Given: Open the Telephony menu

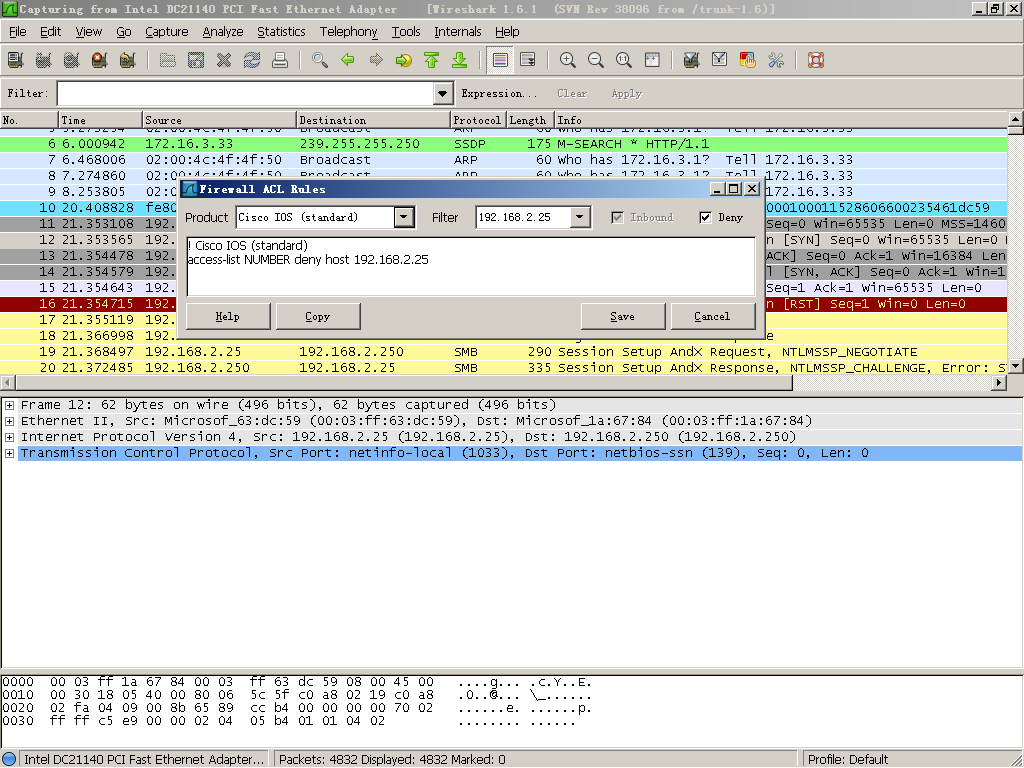Looking at the screenshot, I should [348, 31].
